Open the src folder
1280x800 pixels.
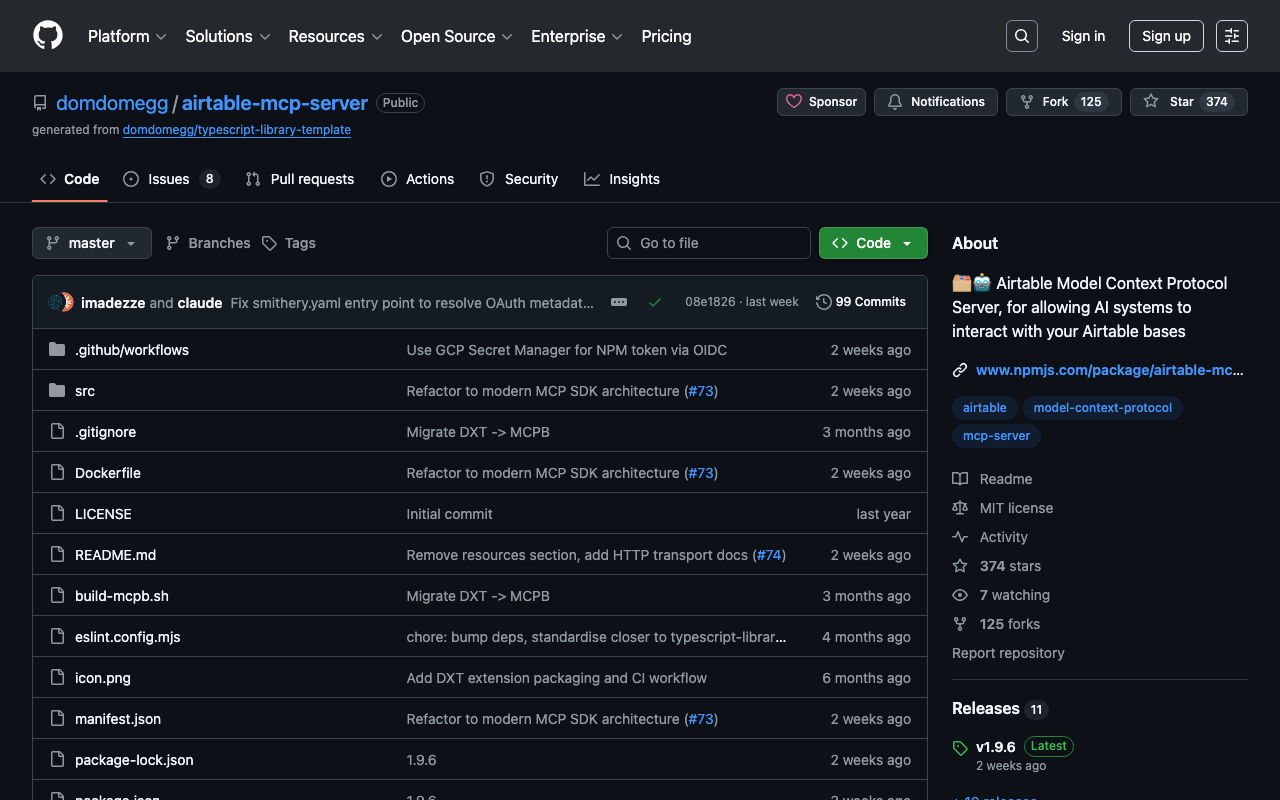click(85, 391)
